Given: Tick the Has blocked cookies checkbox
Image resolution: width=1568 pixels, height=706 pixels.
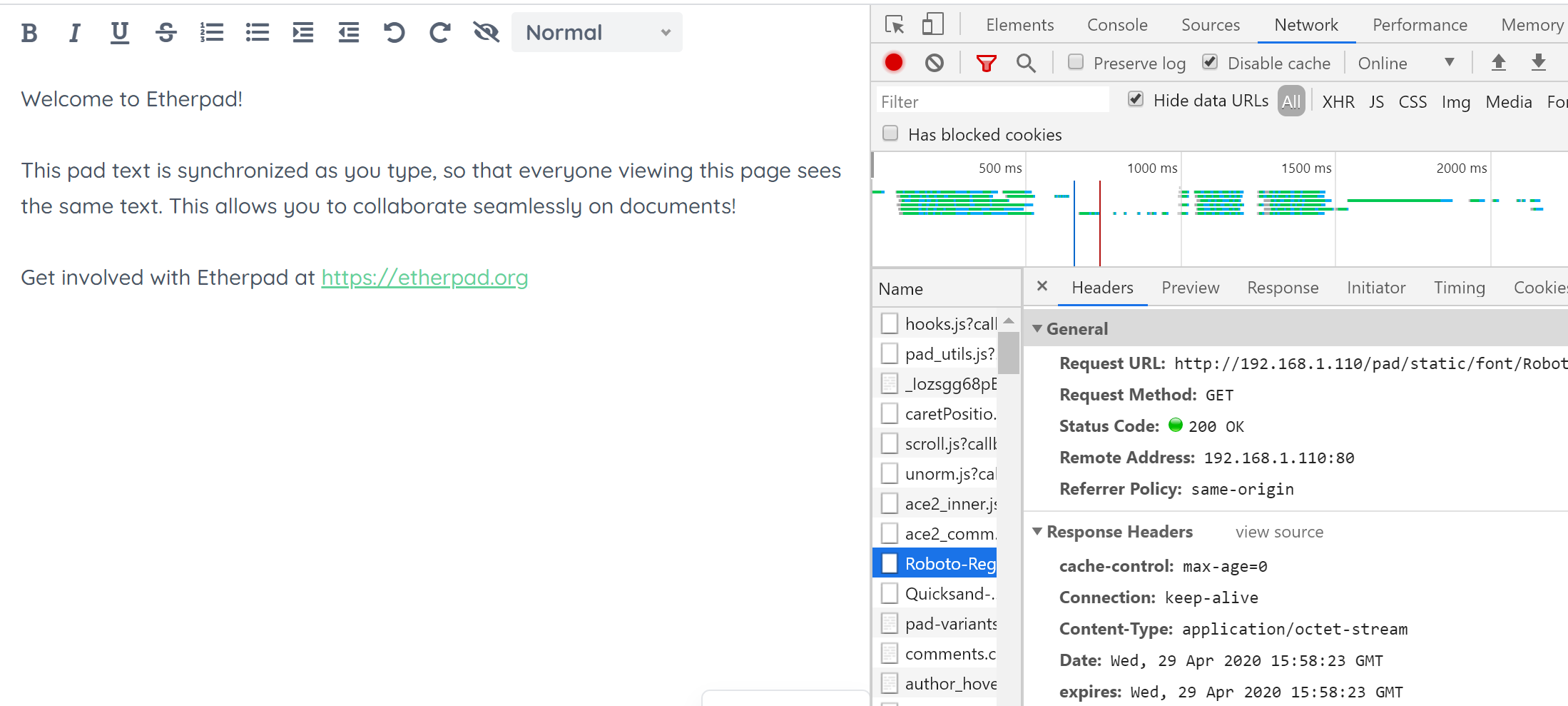Looking at the screenshot, I should pos(890,133).
